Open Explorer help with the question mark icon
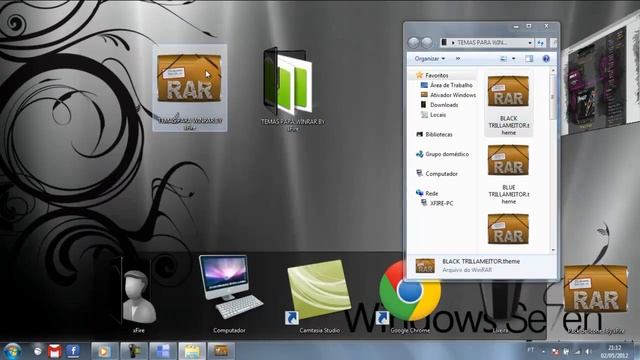Viewport: 640px width, 360px height. pyautogui.click(x=546, y=59)
